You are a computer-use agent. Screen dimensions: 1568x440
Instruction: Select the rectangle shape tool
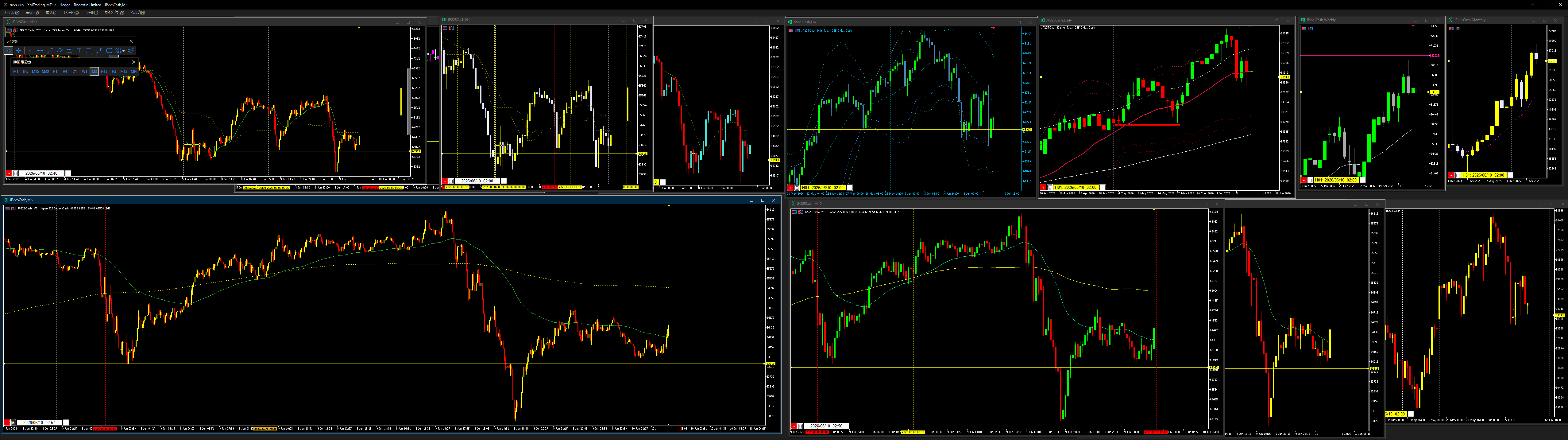[x=109, y=51]
